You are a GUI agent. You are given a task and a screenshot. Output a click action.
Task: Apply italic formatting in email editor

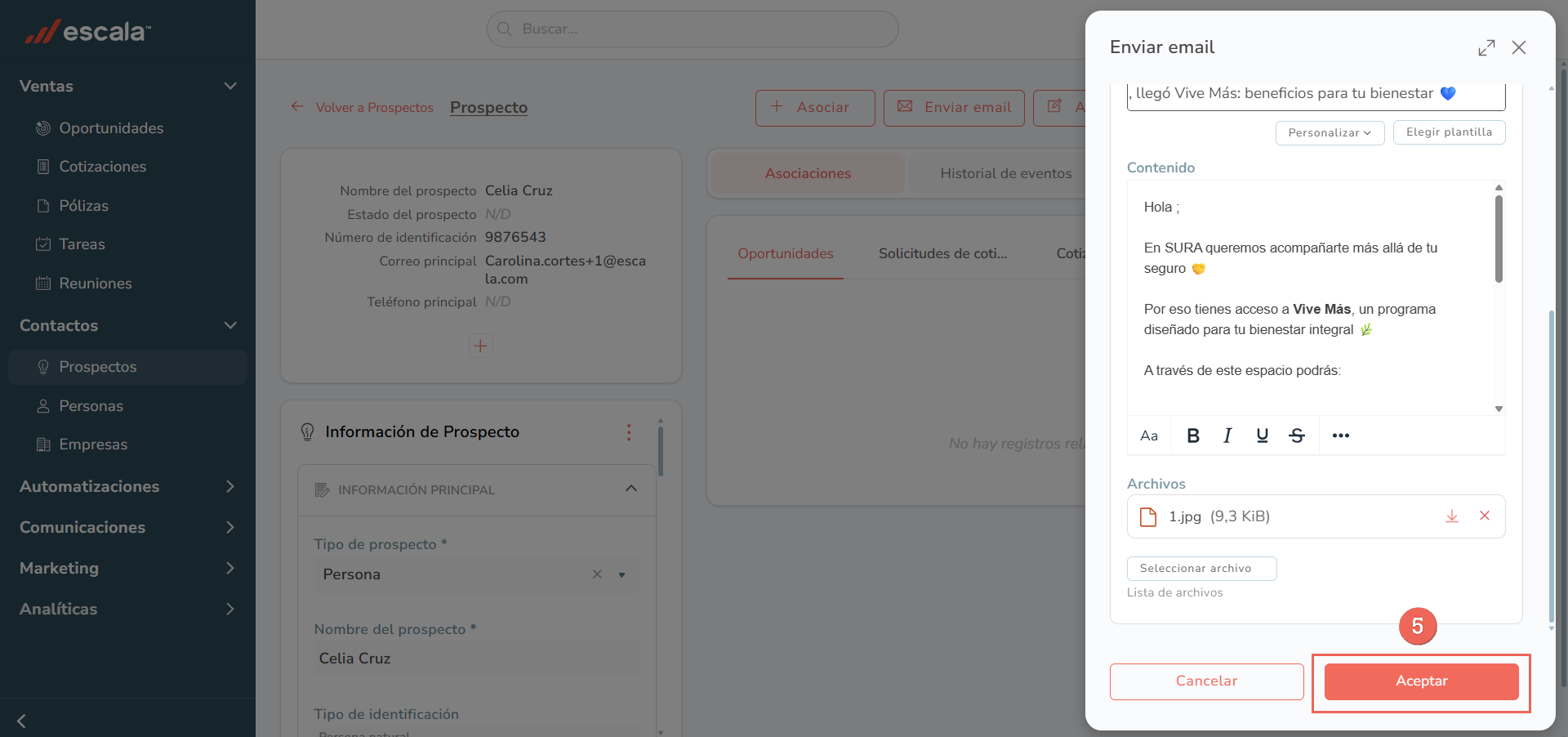pos(1227,435)
